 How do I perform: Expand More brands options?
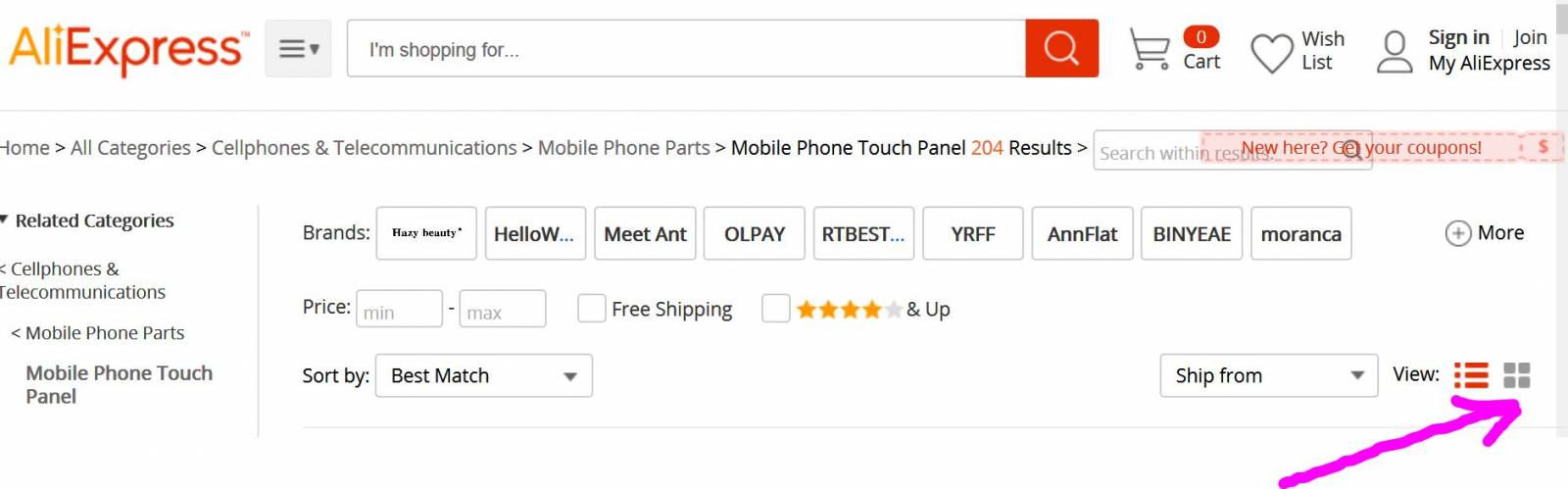pyautogui.click(x=1485, y=233)
